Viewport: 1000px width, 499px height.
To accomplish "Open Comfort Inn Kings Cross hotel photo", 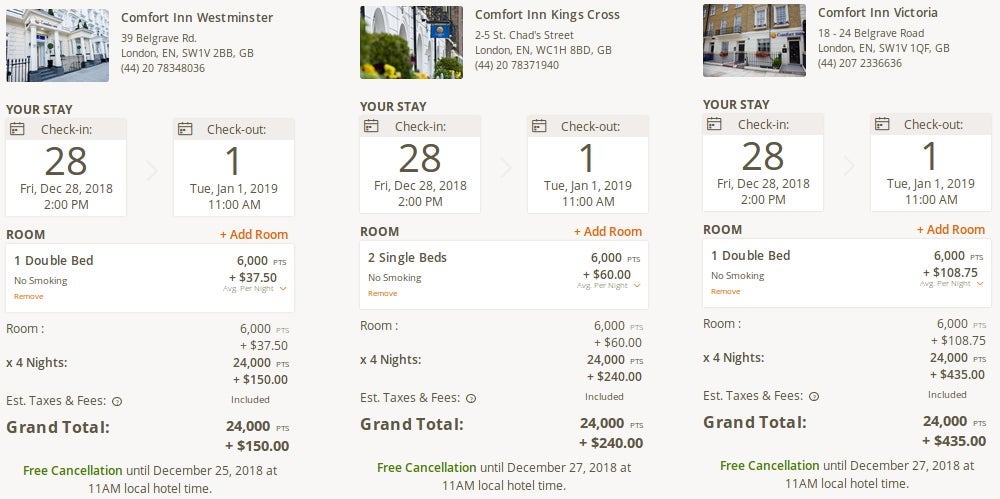I will [411, 42].
